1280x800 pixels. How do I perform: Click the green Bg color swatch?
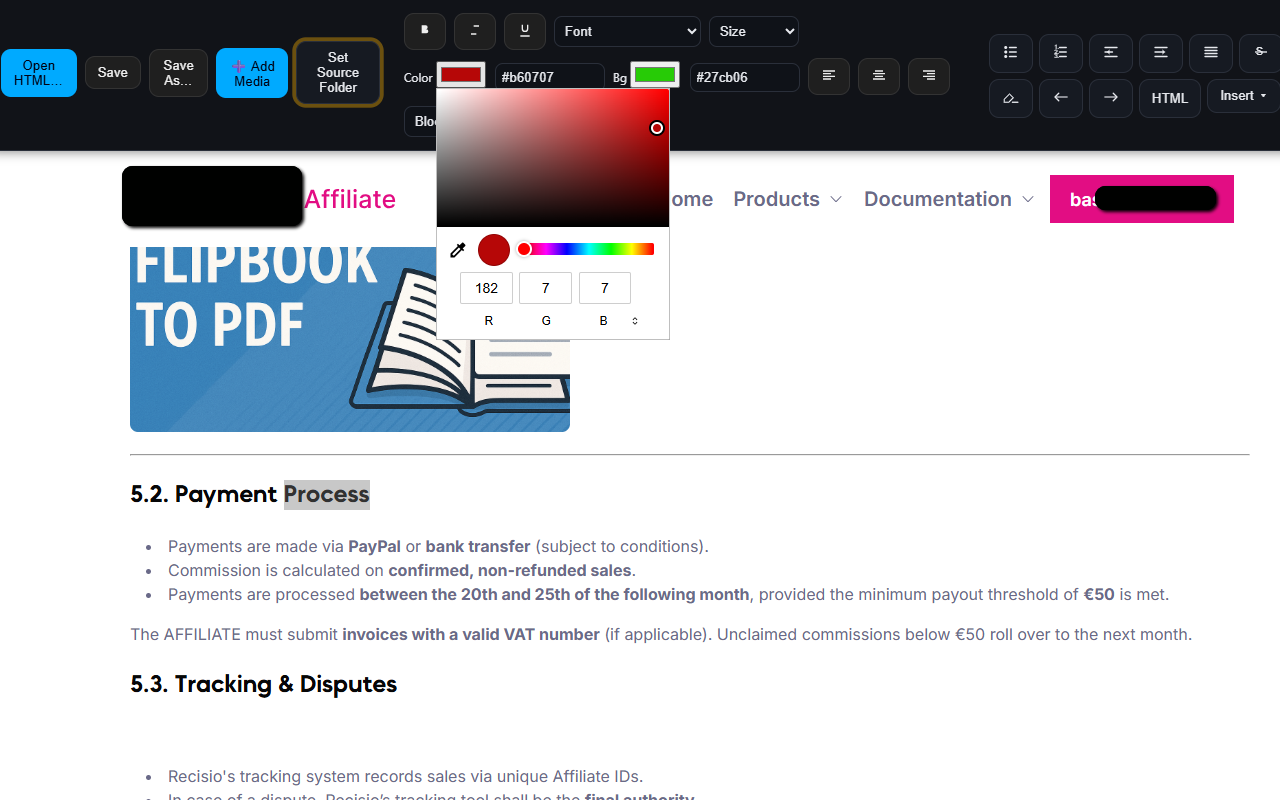coord(656,75)
